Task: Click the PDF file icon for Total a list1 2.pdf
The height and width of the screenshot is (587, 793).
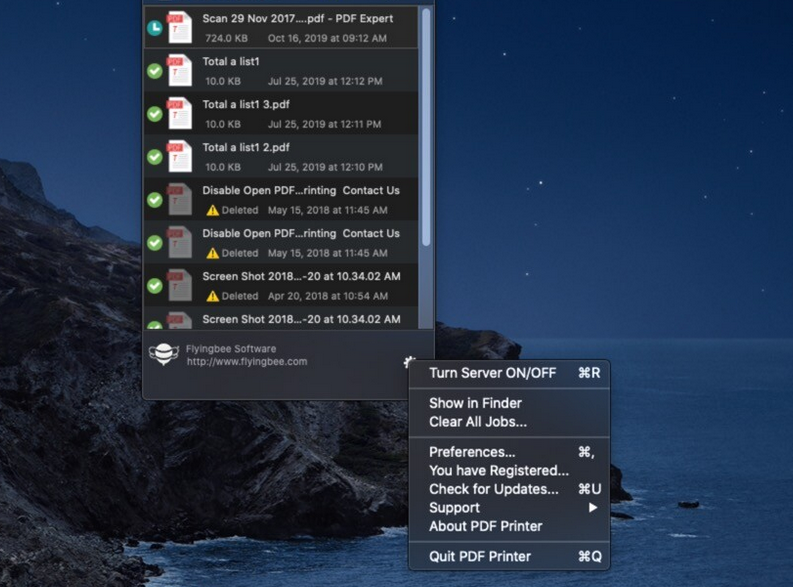Action: point(180,156)
